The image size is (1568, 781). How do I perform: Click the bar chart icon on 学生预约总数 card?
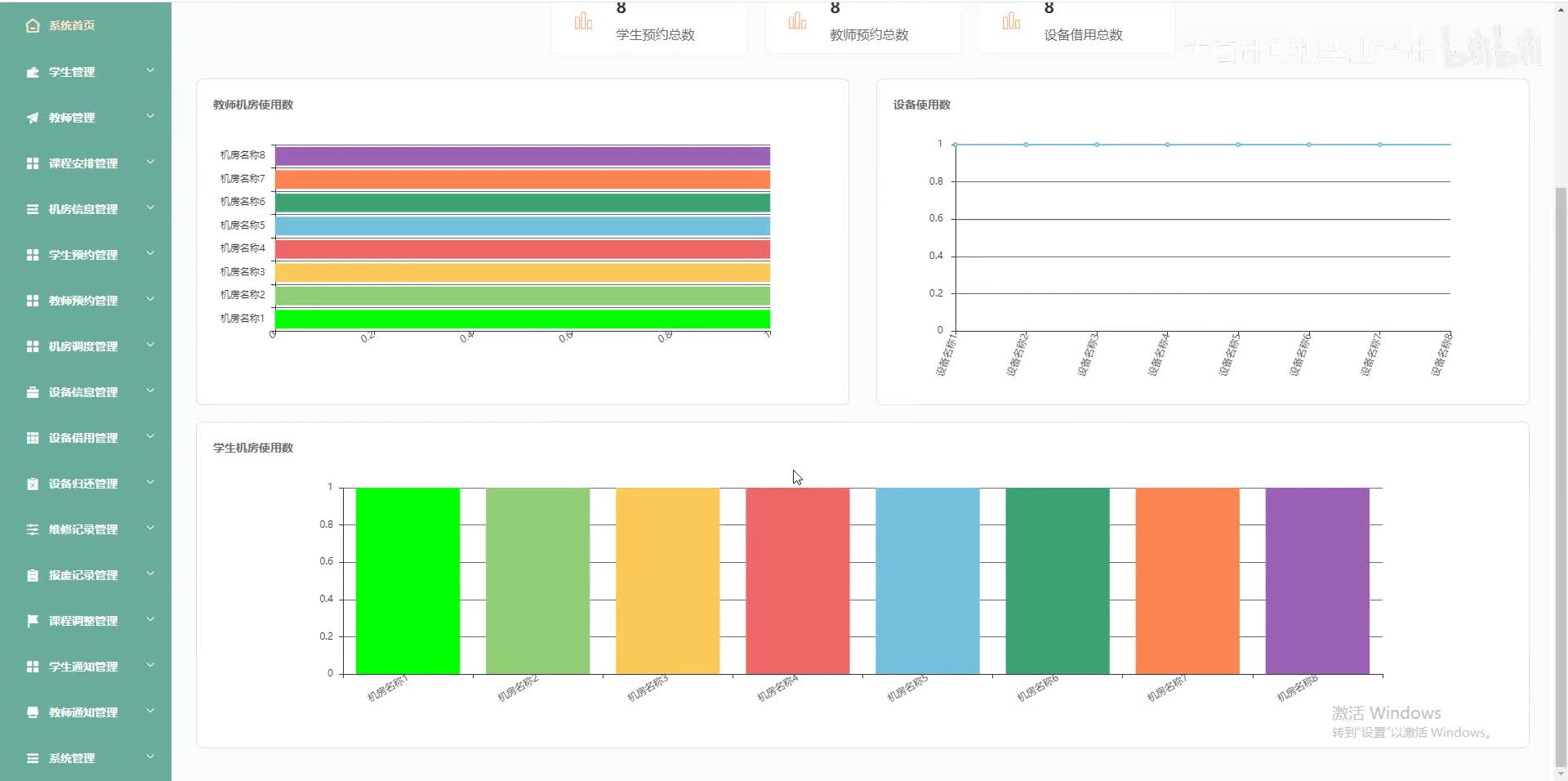(583, 21)
